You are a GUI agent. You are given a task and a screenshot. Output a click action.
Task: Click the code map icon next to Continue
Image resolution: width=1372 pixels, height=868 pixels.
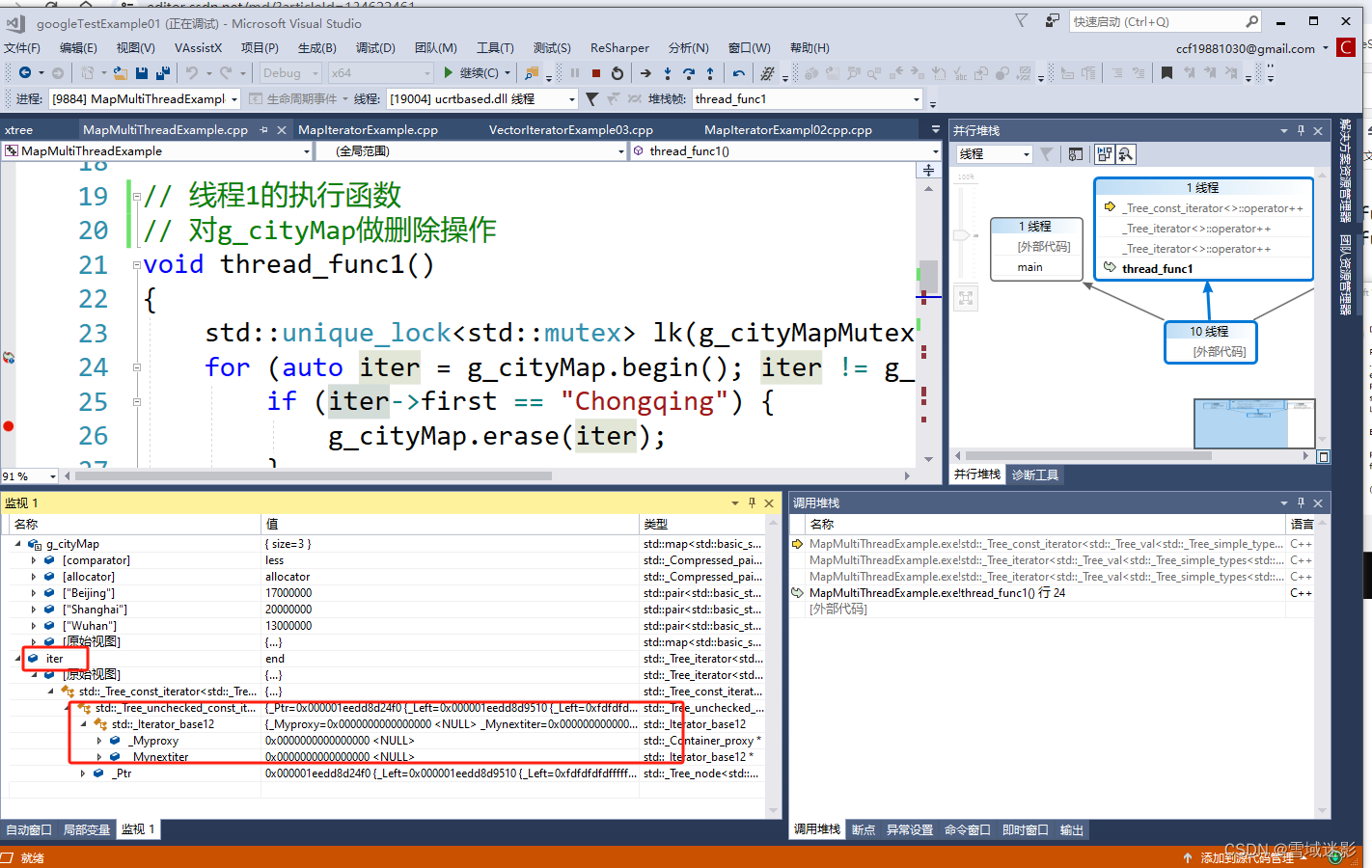coord(532,72)
